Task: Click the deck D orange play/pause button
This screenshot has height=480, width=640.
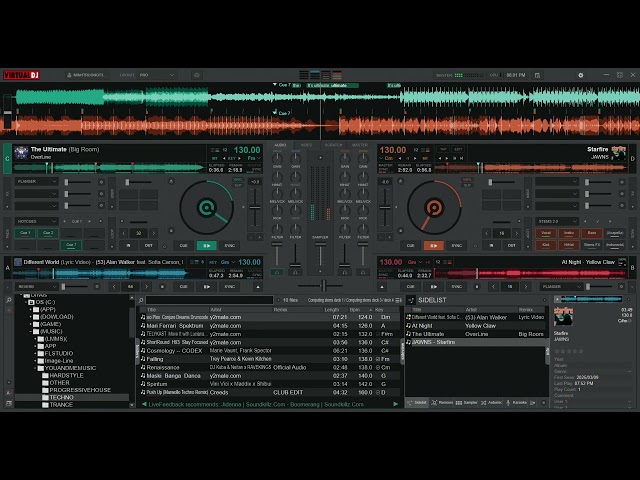Action: [433, 246]
